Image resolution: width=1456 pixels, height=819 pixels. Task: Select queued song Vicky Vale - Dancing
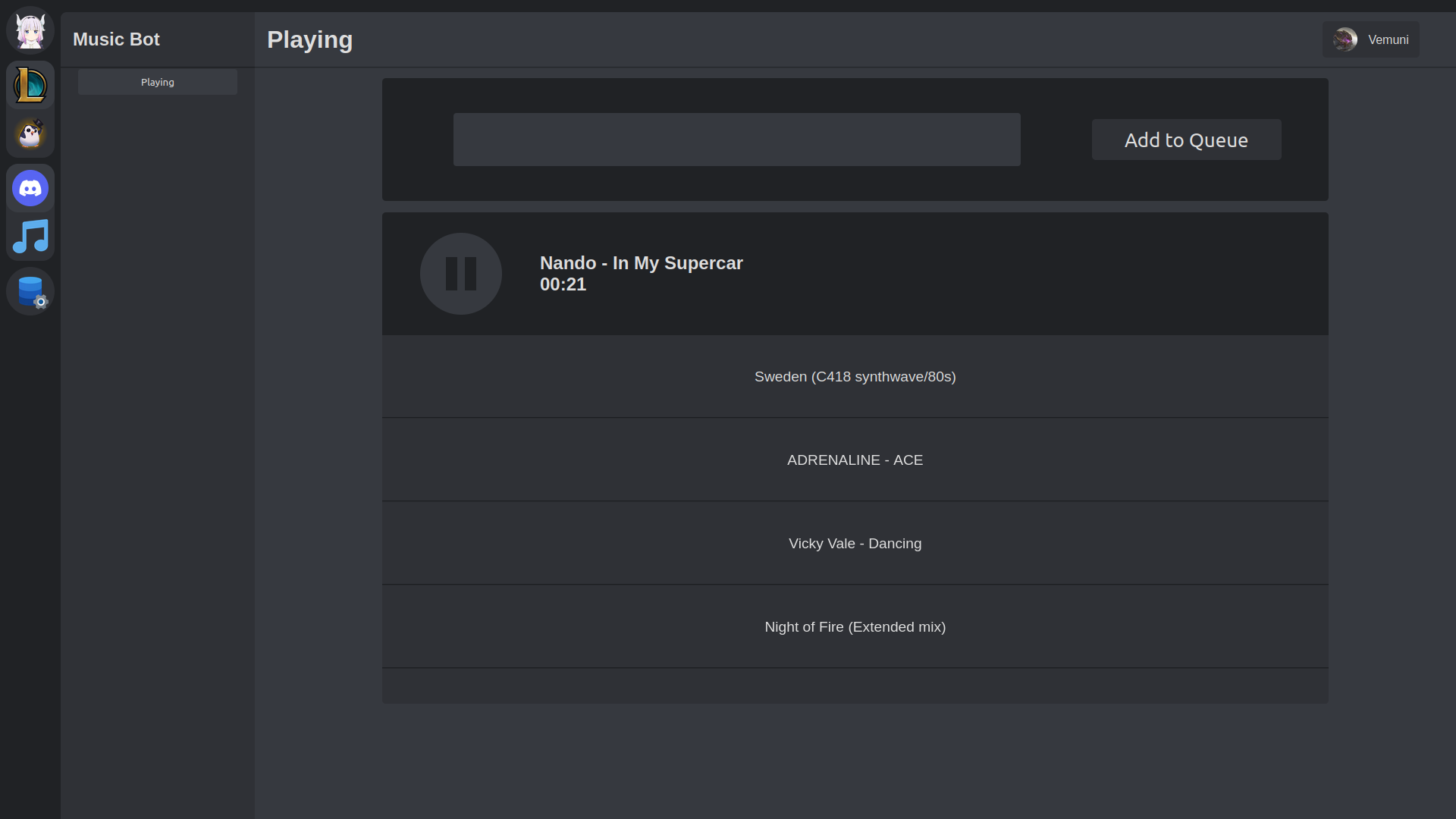[855, 544]
